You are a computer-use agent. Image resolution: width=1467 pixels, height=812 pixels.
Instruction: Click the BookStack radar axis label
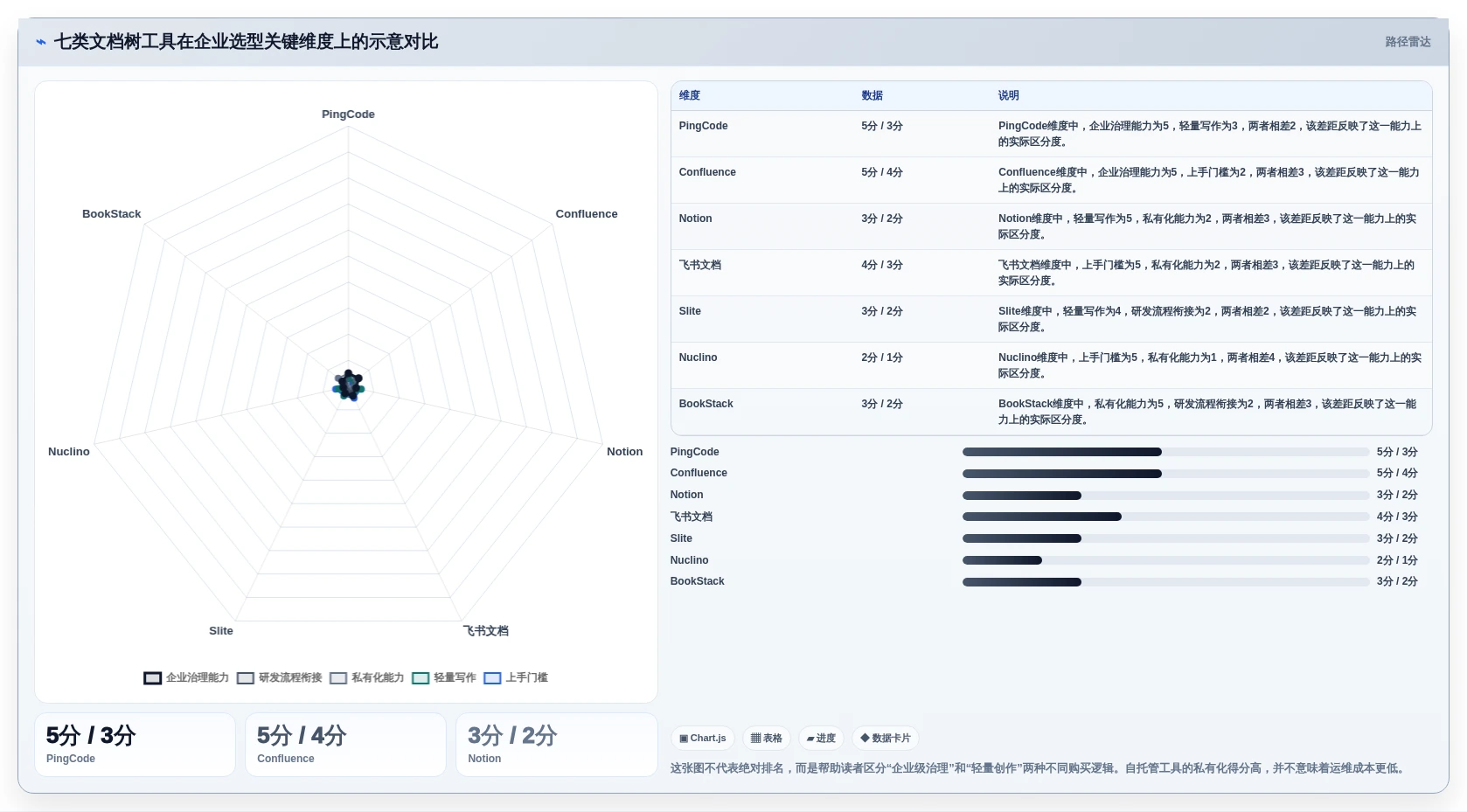[111, 214]
